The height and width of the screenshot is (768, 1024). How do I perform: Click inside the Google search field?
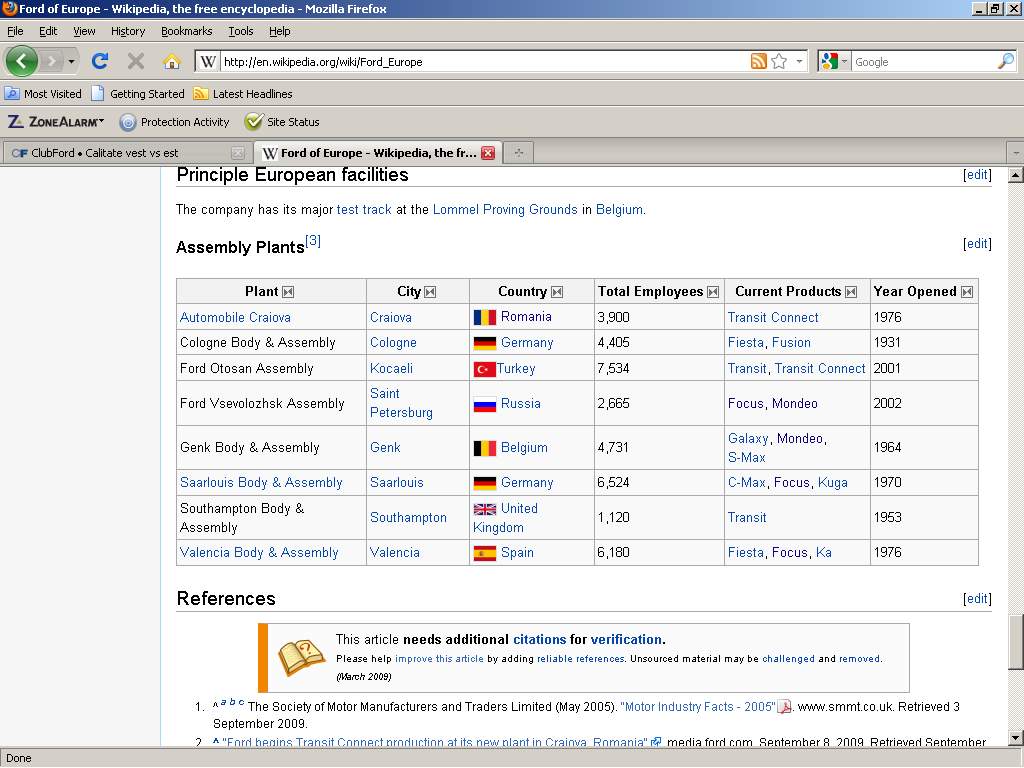[920, 61]
